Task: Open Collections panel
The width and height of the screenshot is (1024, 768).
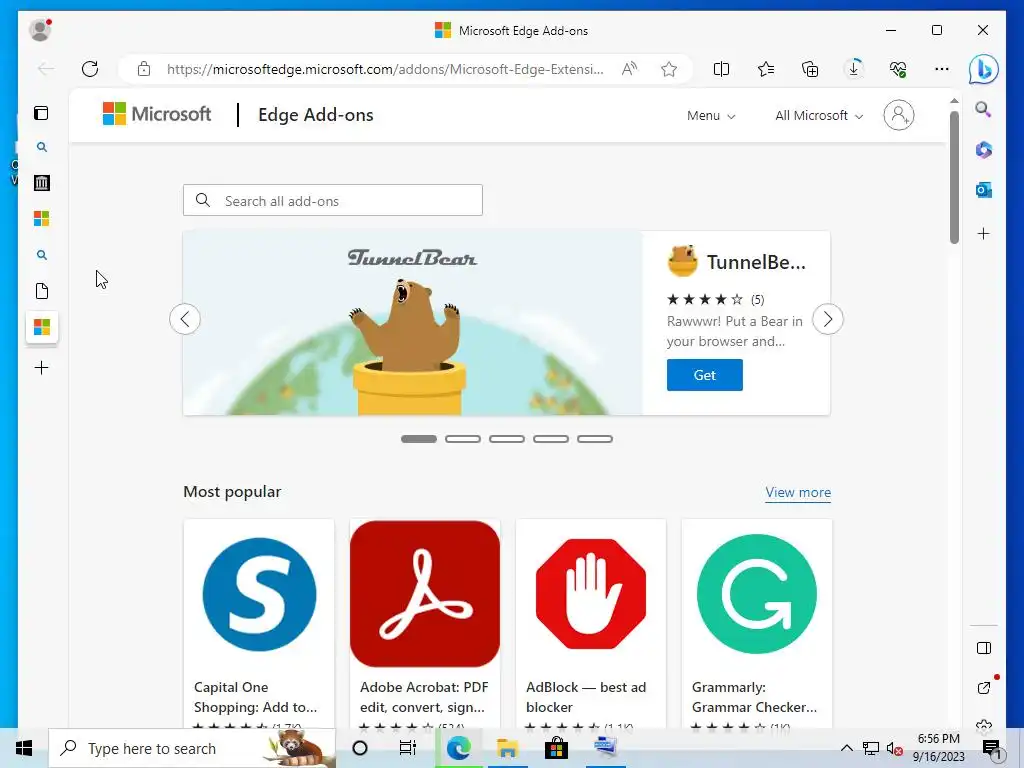Action: click(x=810, y=69)
